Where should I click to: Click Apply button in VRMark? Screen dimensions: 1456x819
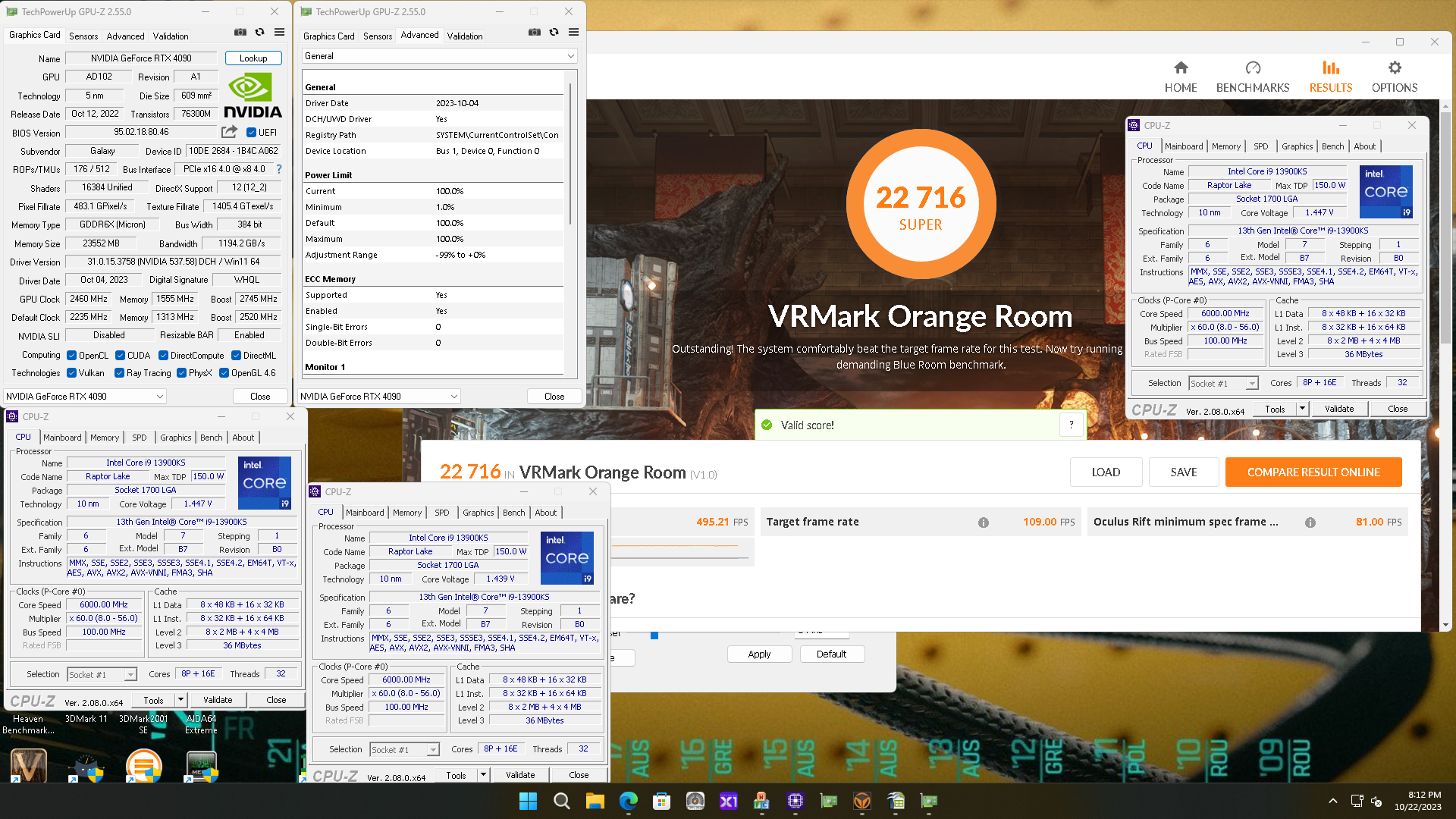coord(759,654)
